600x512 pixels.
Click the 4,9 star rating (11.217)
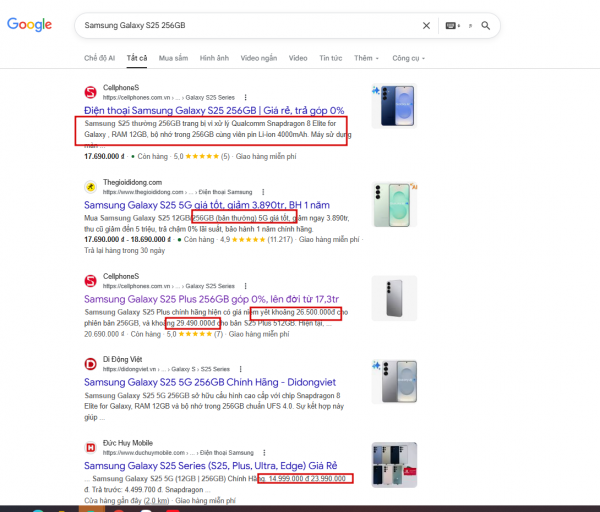[256, 240]
